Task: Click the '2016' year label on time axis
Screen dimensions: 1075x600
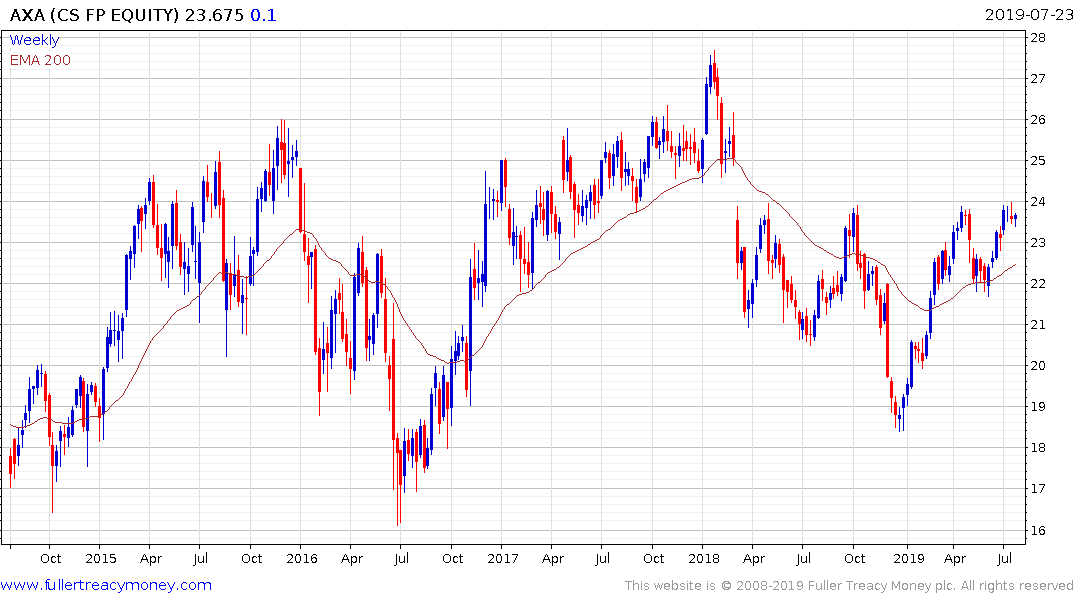Action: tap(302, 558)
